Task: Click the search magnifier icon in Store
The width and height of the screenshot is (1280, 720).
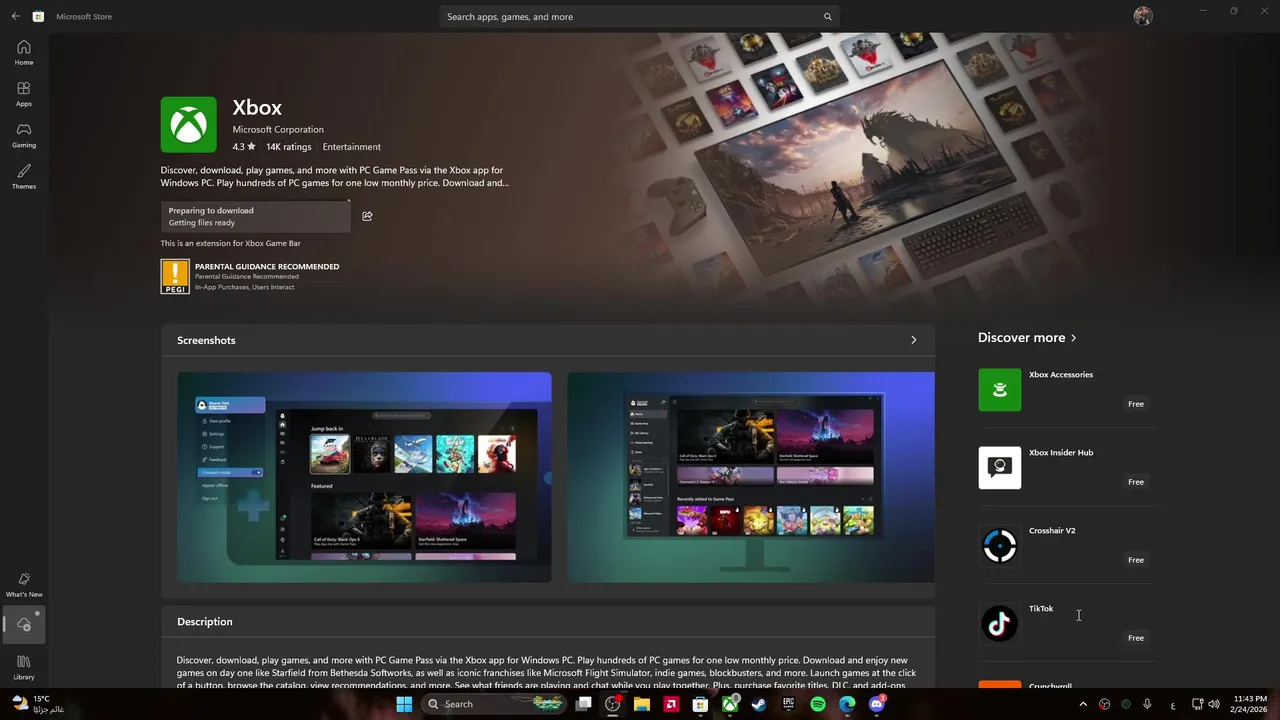Action: (x=827, y=17)
